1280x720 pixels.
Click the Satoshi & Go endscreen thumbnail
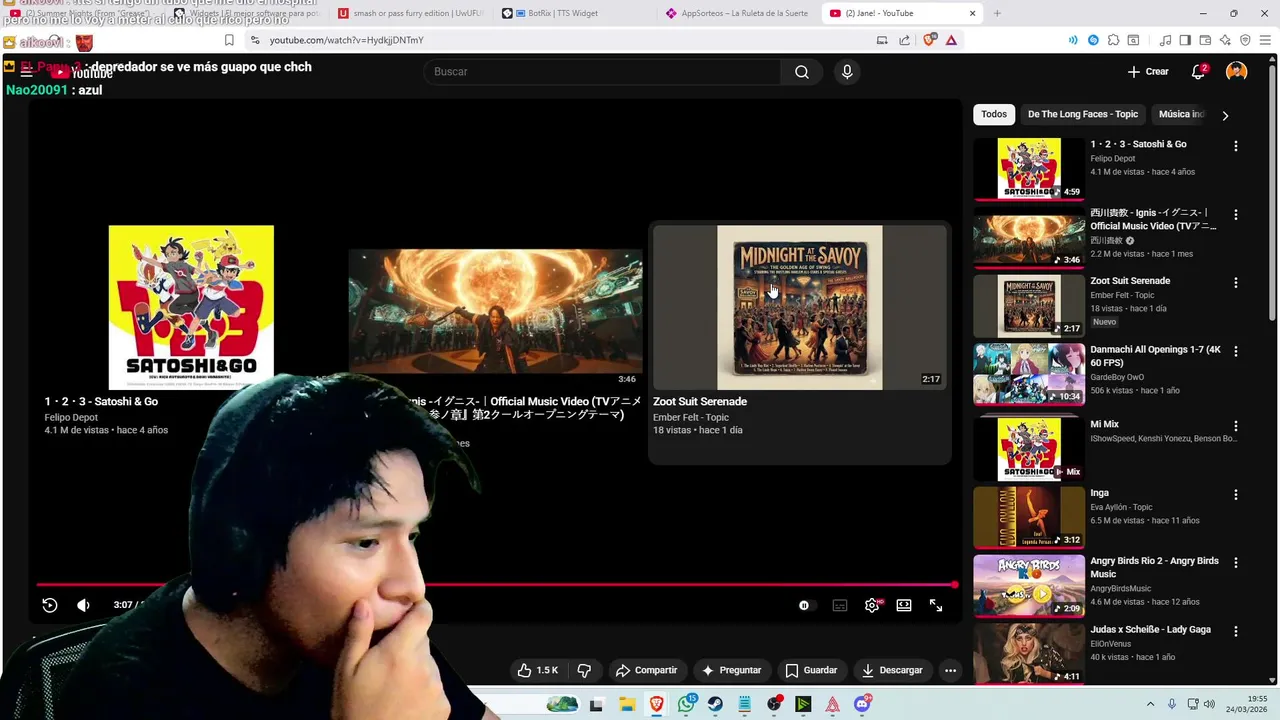[191, 307]
